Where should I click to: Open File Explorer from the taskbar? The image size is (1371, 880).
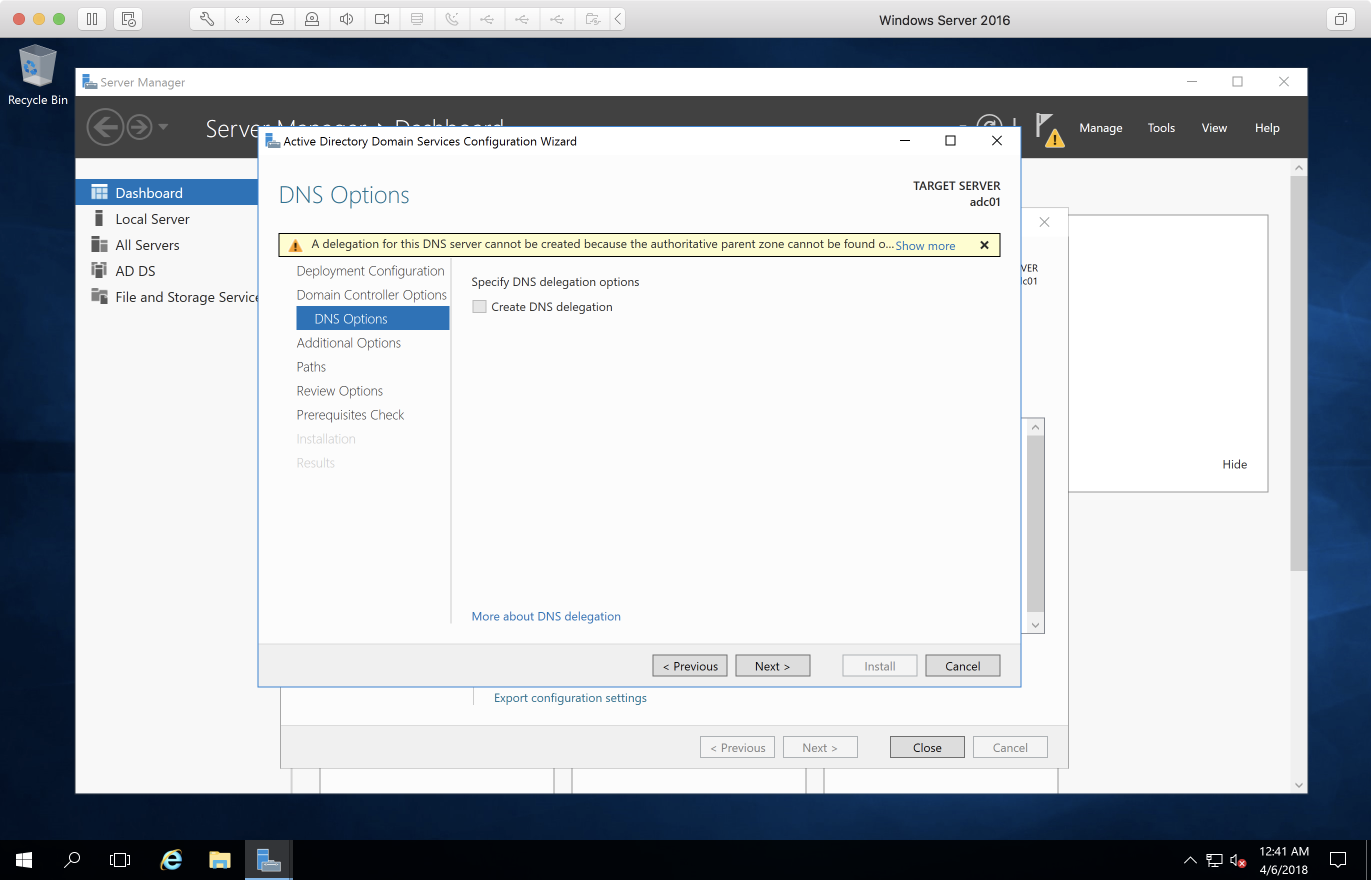pyautogui.click(x=220, y=859)
